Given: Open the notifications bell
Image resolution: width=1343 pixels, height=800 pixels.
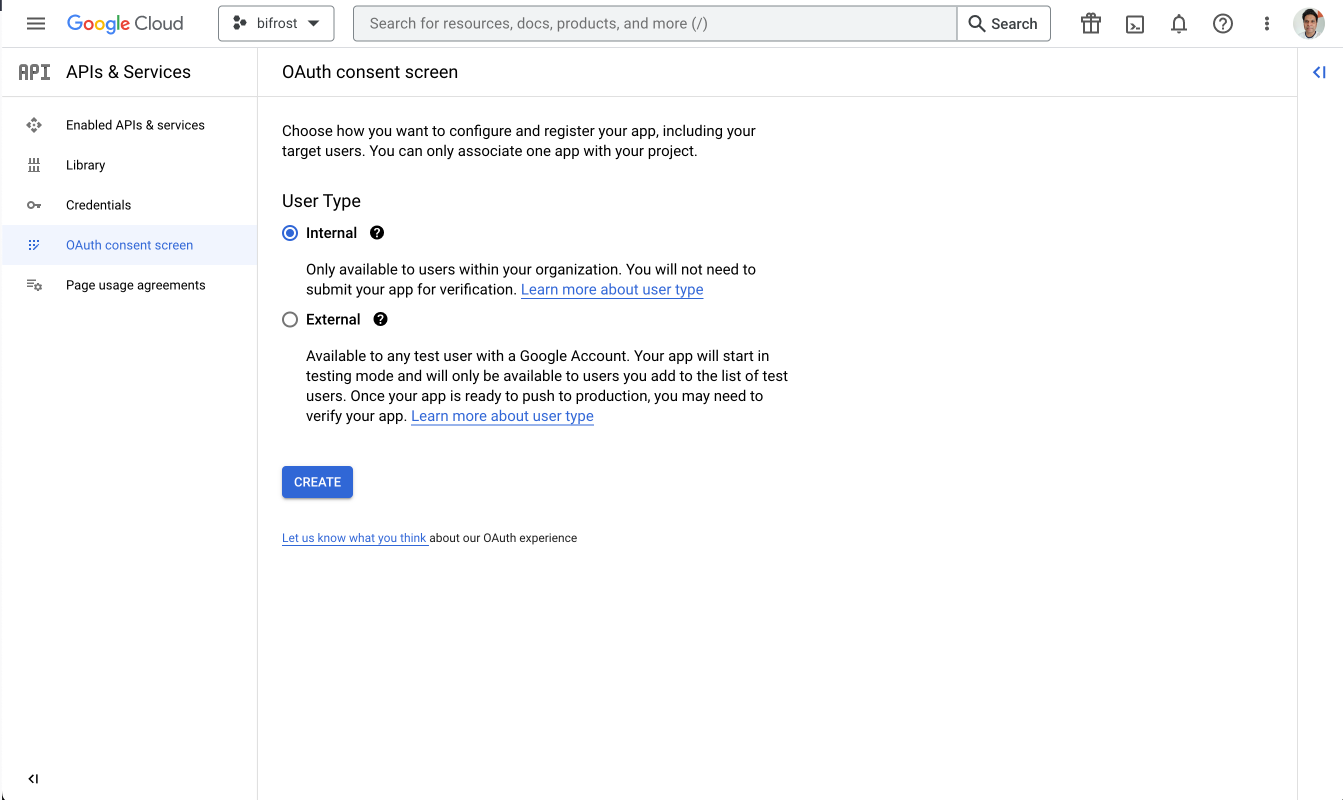Looking at the screenshot, I should tap(1179, 24).
